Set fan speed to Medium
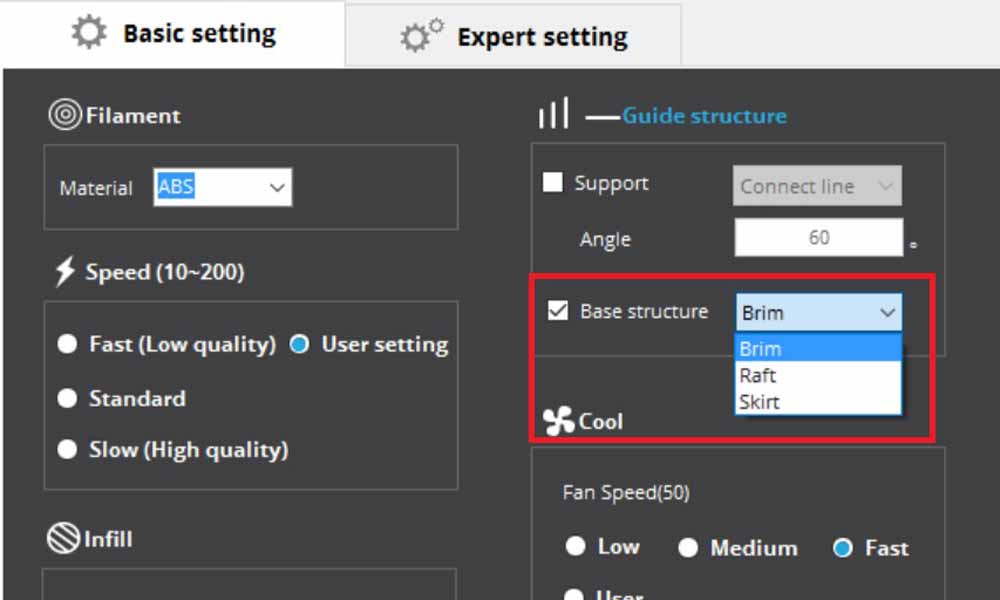The image size is (1000, 600). coord(688,548)
